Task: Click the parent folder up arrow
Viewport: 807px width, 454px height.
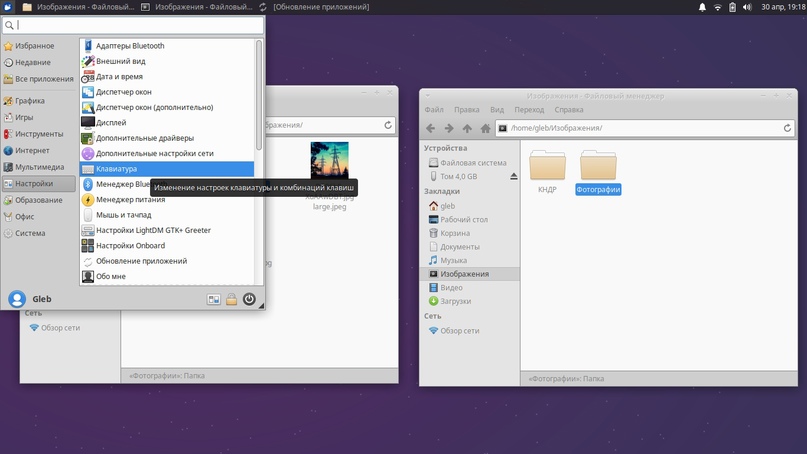Action: point(467,128)
